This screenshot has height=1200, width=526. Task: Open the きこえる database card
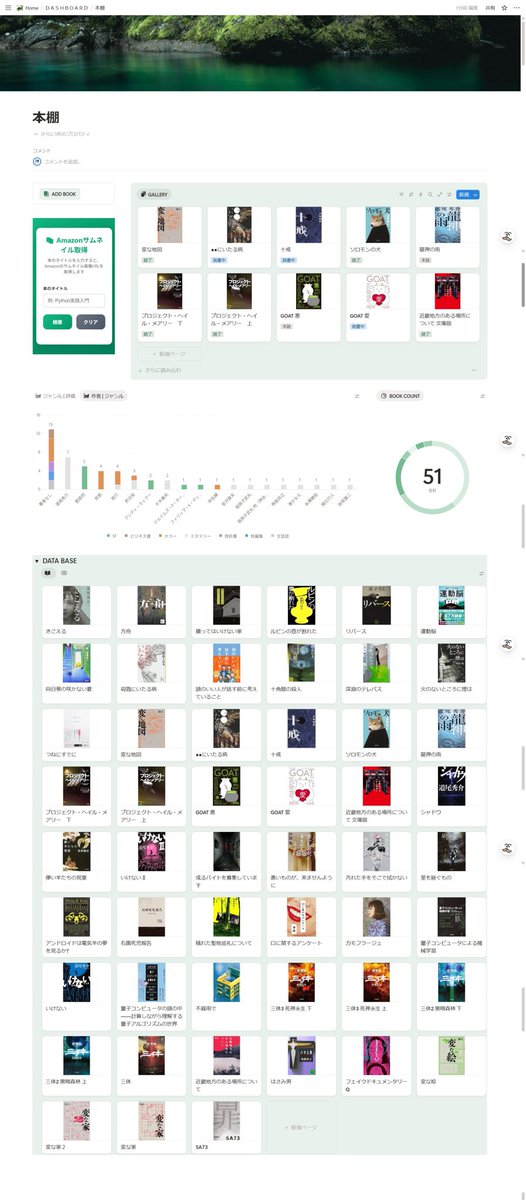pos(77,611)
